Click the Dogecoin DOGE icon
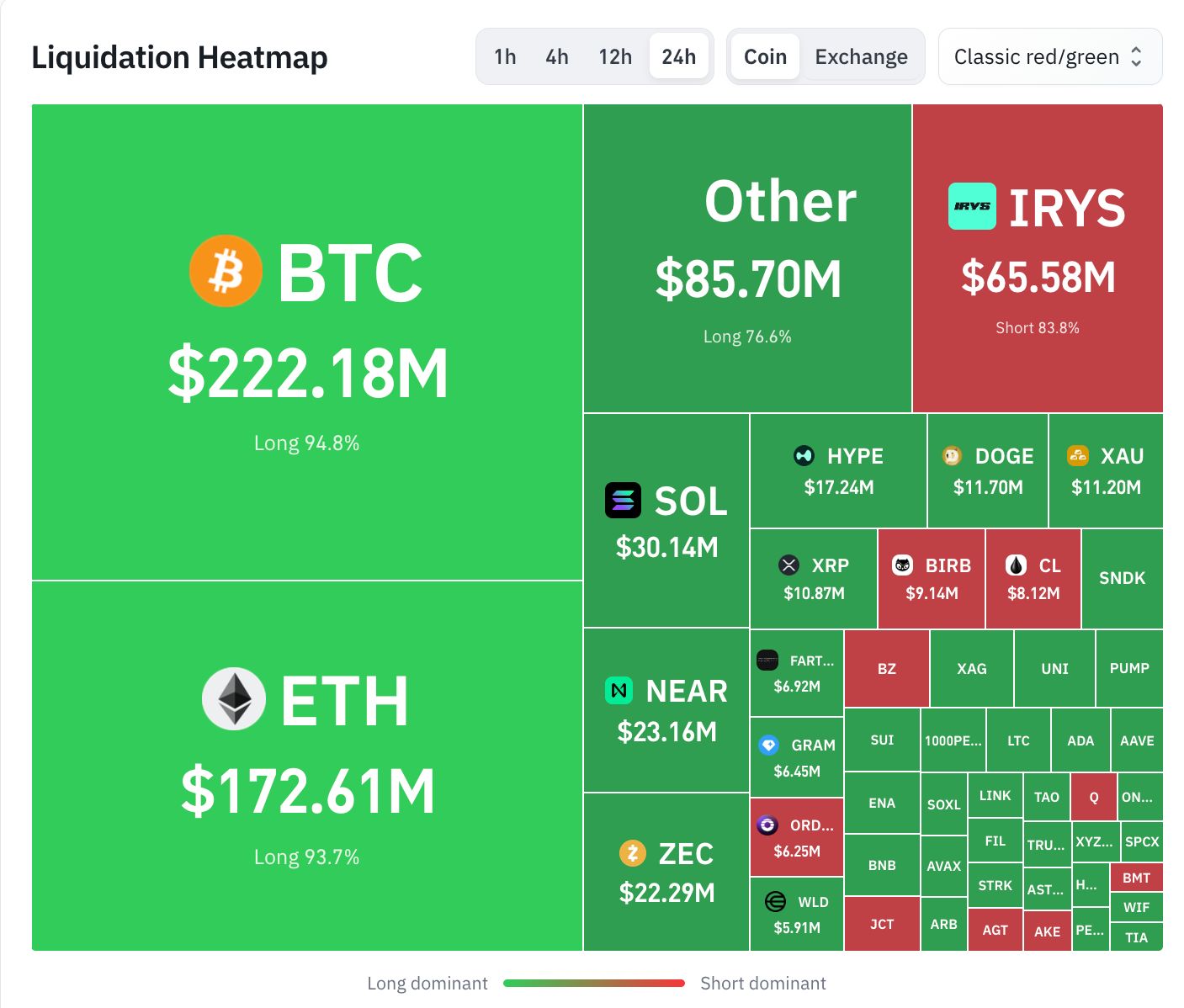Image resolution: width=1184 pixels, height=1008 pixels. (x=952, y=456)
